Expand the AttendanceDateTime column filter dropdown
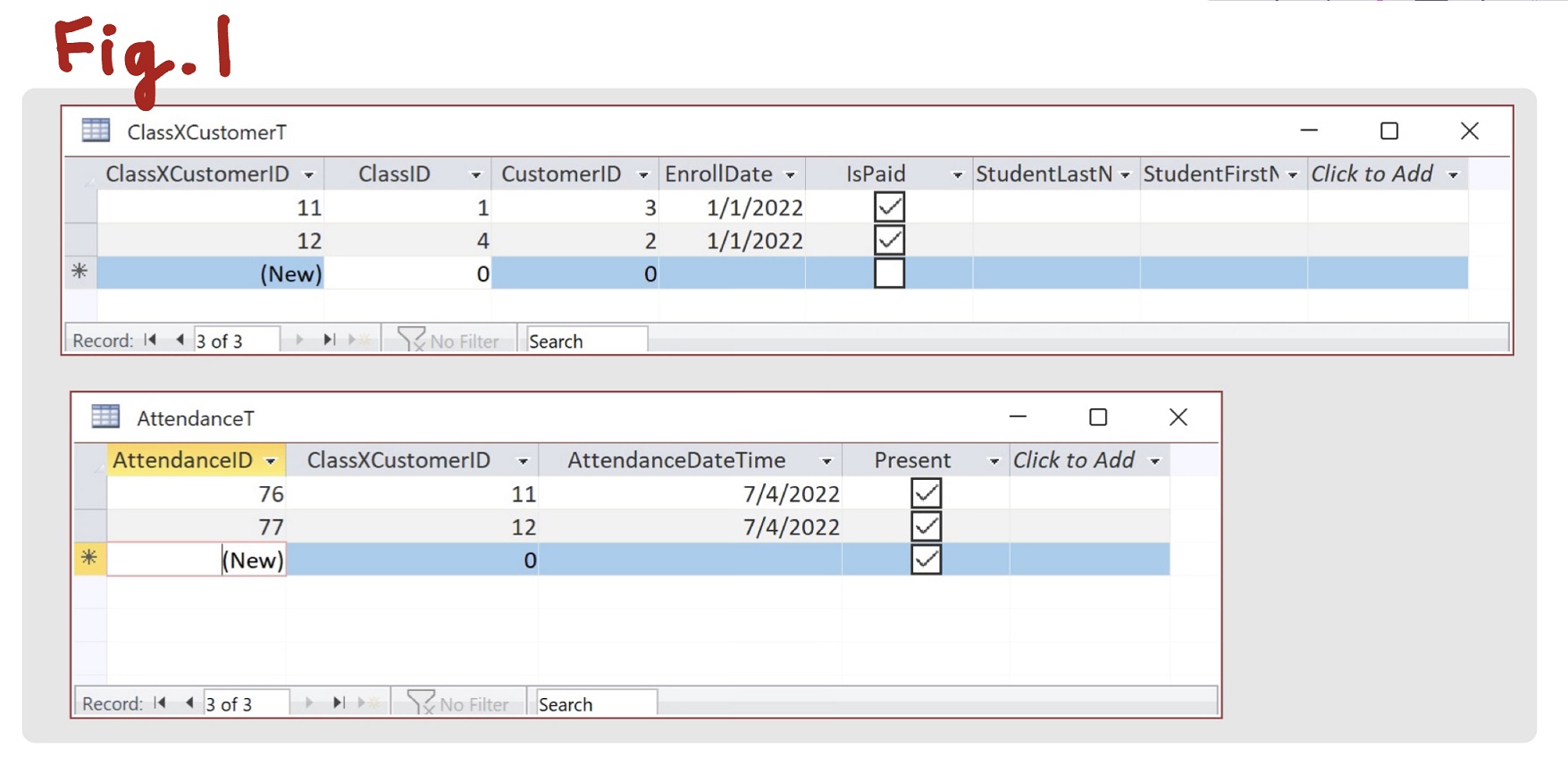This screenshot has height=766, width=1568. pos(826,461)
